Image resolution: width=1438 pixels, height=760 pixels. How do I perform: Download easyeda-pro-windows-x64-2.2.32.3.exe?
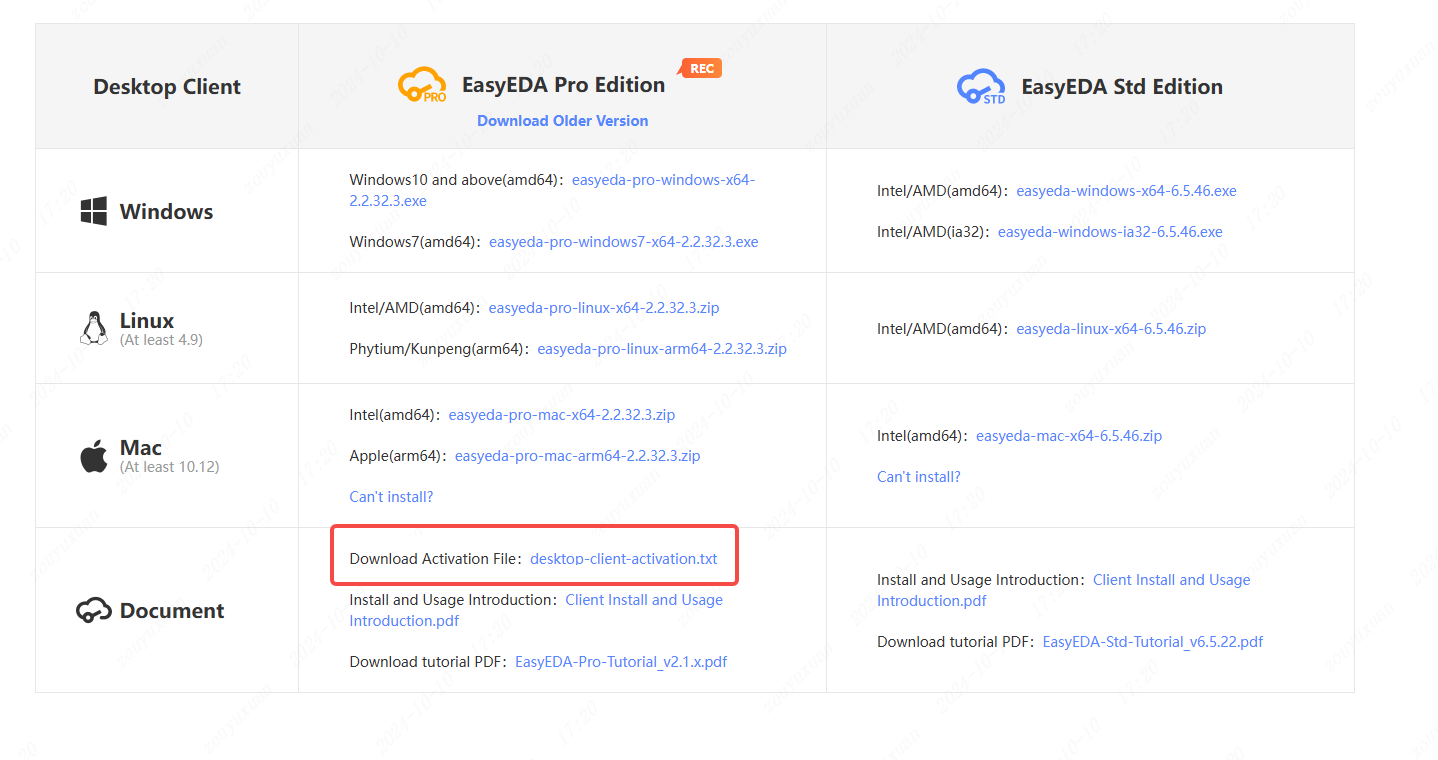point(552,190)
